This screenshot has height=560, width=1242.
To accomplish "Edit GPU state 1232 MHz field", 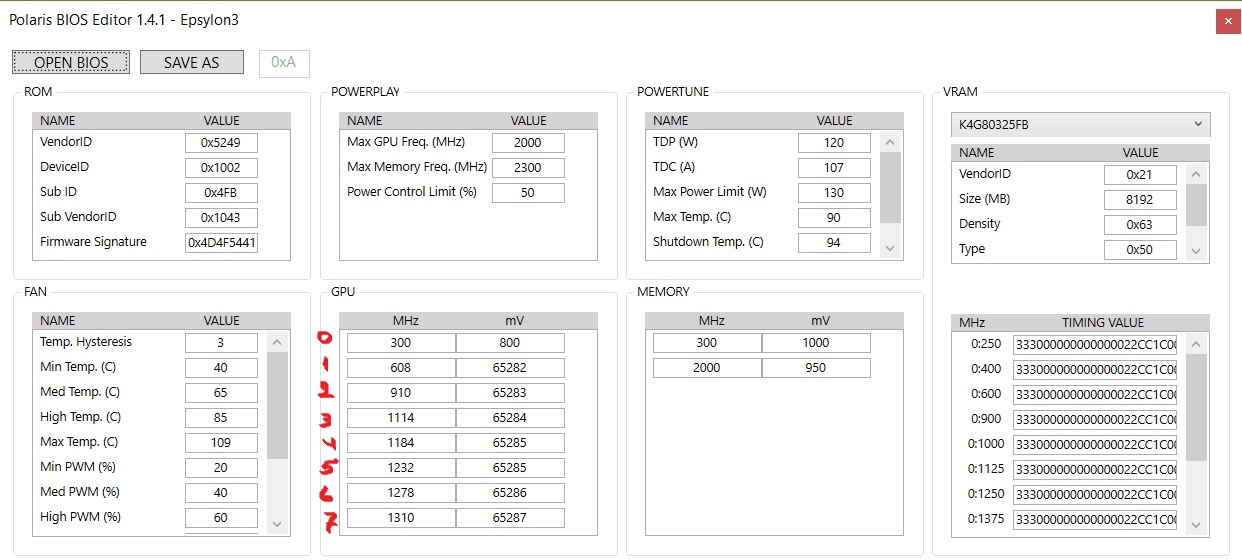I will 401,467.
